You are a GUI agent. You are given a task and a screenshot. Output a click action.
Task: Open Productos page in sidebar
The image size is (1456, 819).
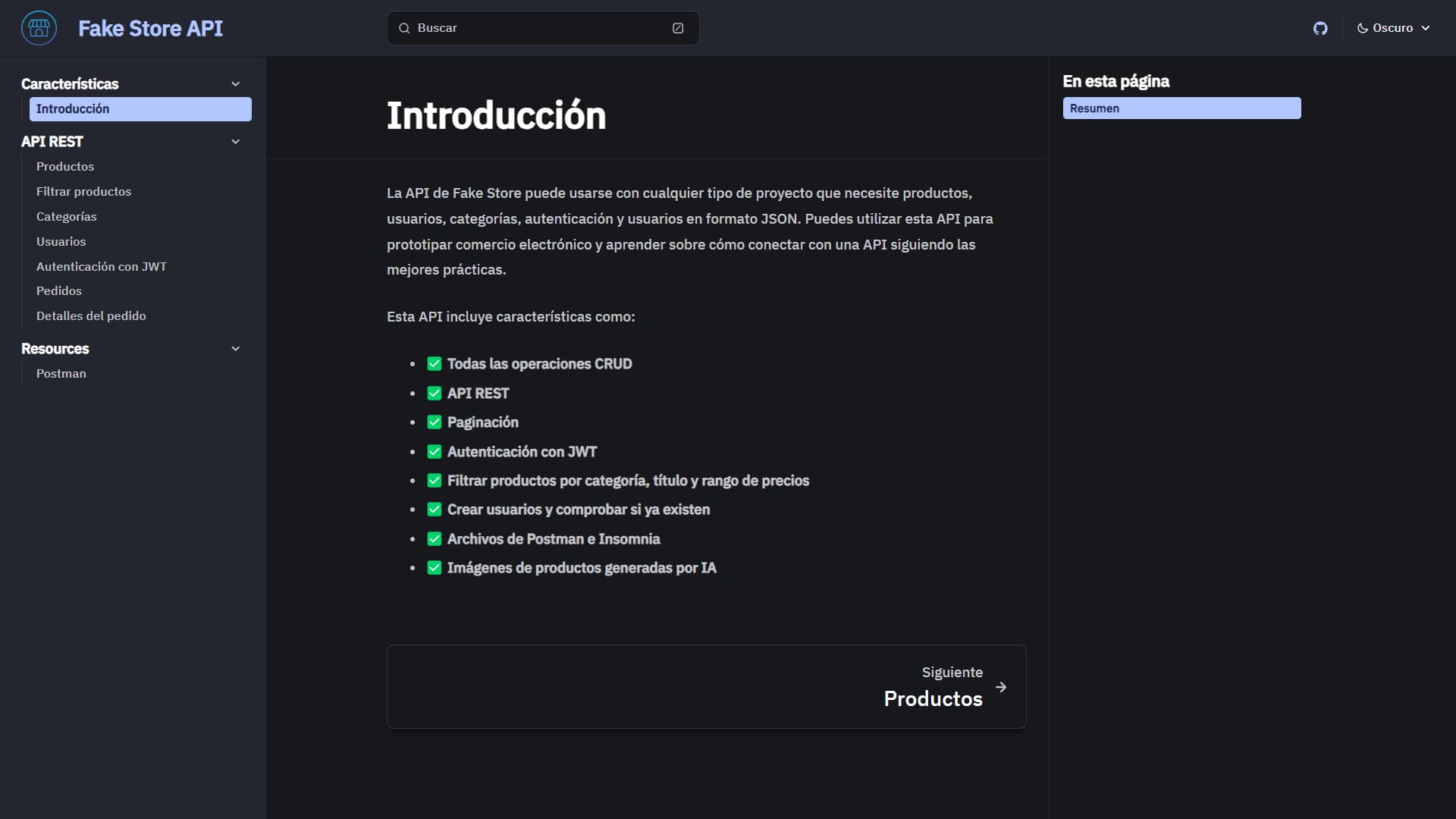click(65, 167)
